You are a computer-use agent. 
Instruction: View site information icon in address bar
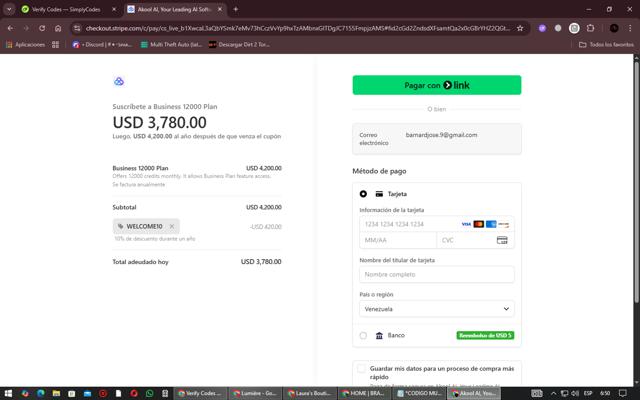[x=77, y=28]
